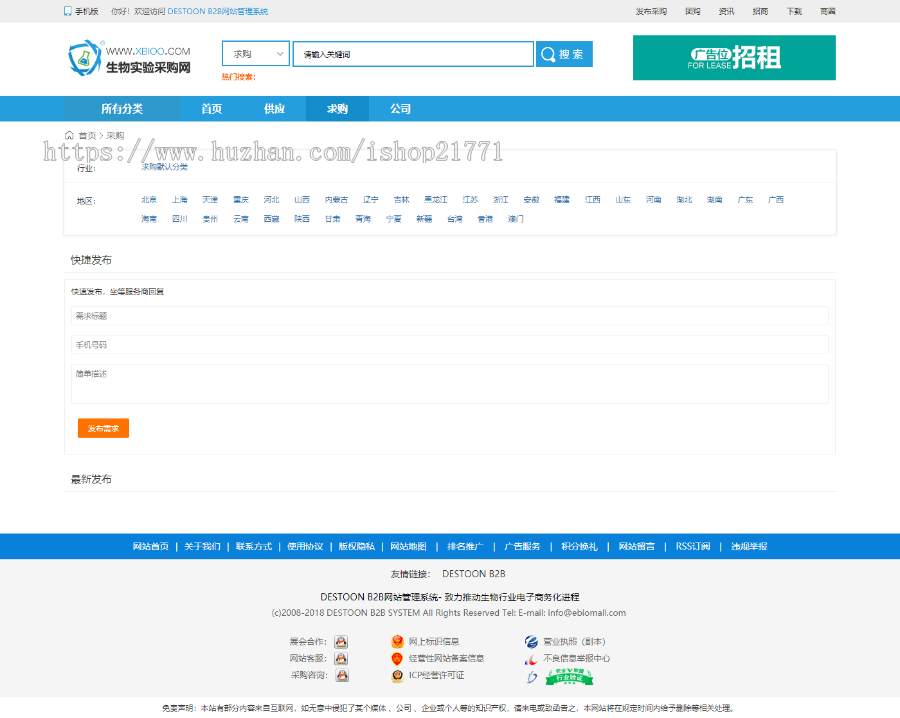Click the 网站客服 QQ icon

click(340, 657)
